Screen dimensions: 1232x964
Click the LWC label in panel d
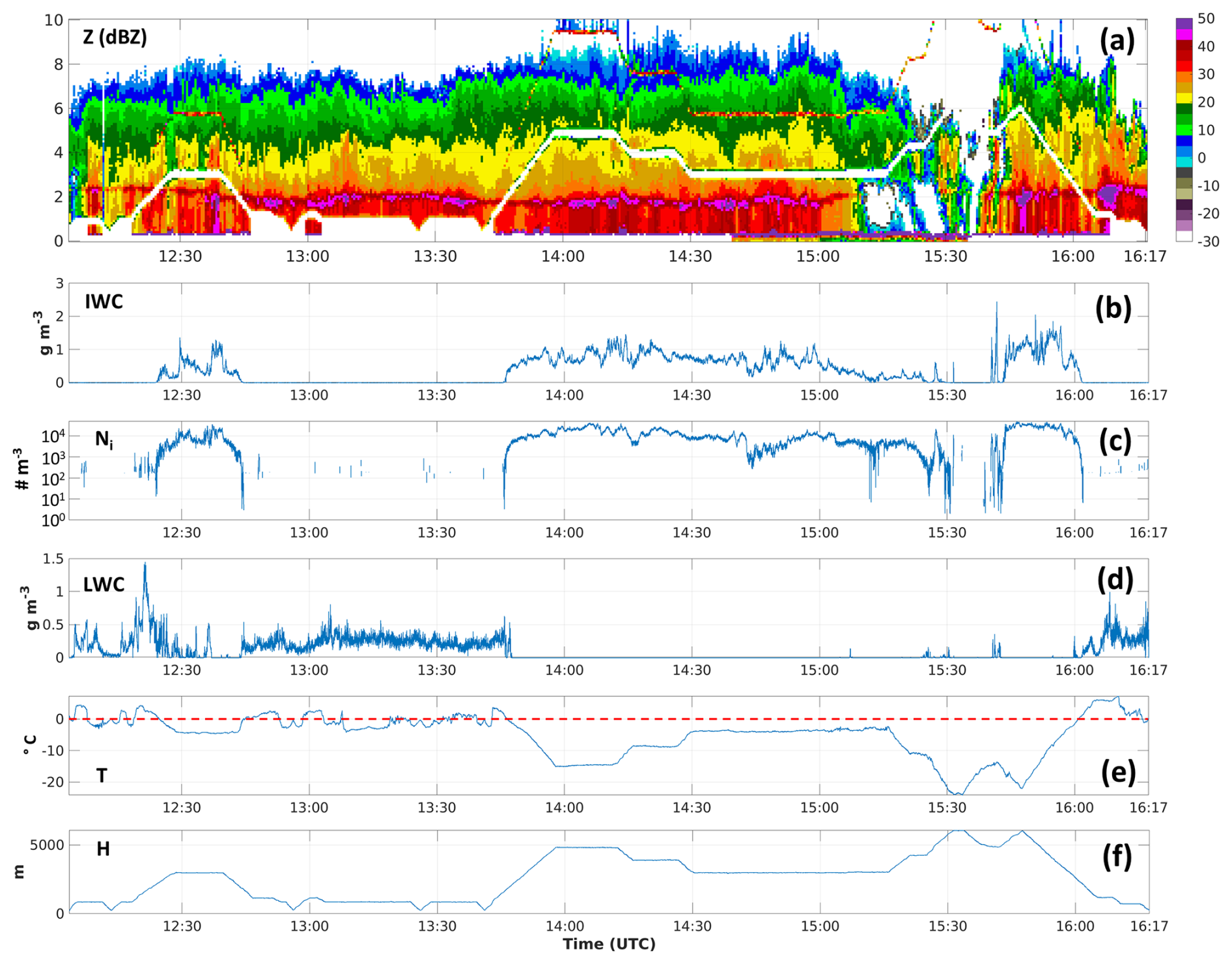(104, 584)
